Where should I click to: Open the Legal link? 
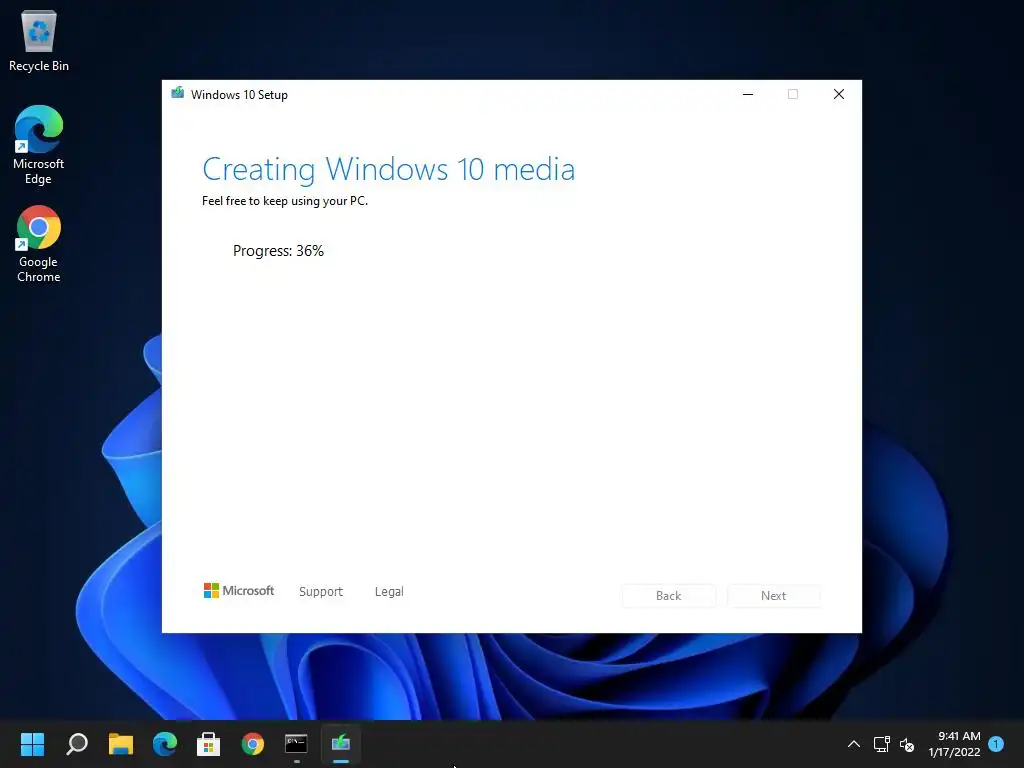coord(389,592)
